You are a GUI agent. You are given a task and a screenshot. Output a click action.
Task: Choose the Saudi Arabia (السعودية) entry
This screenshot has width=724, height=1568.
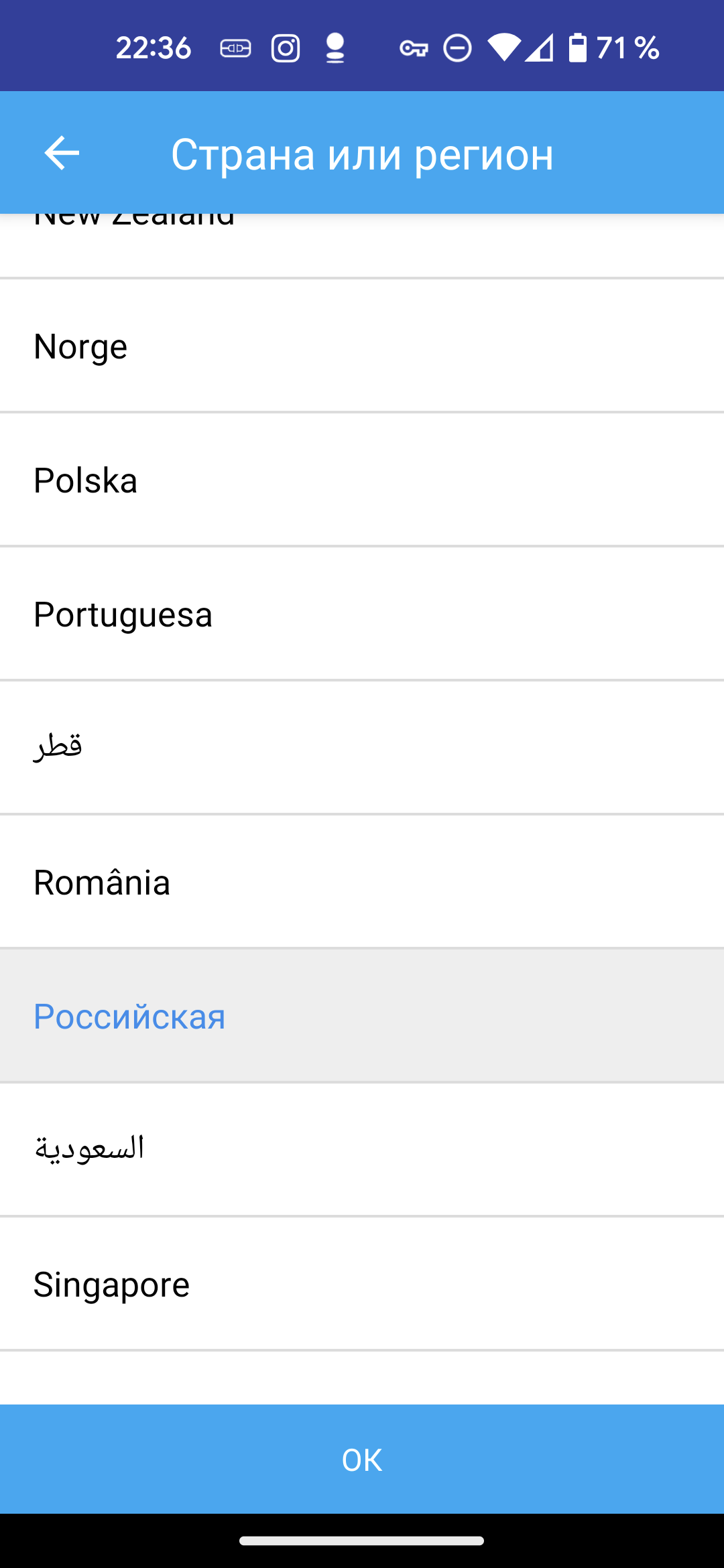pyautogui.click(x=362, y=1149)
